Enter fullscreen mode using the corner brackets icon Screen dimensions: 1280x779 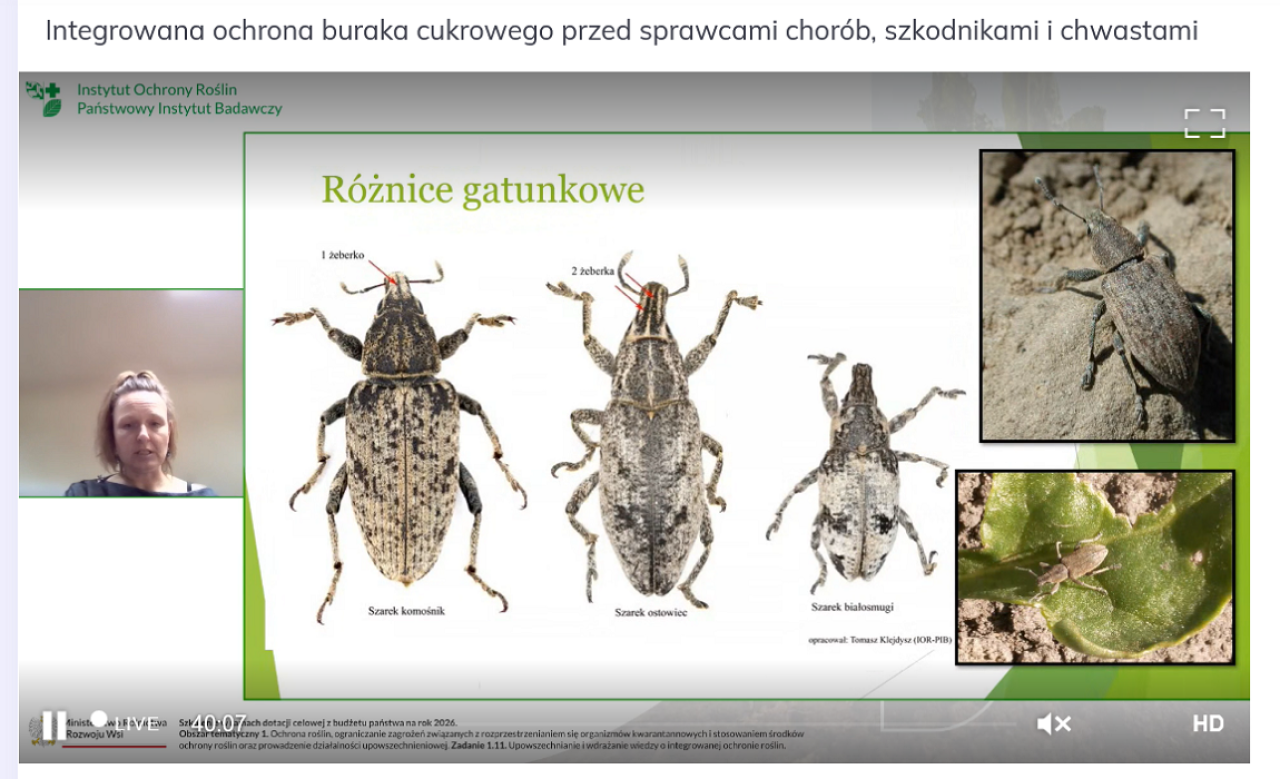(x=1204, y=123)
